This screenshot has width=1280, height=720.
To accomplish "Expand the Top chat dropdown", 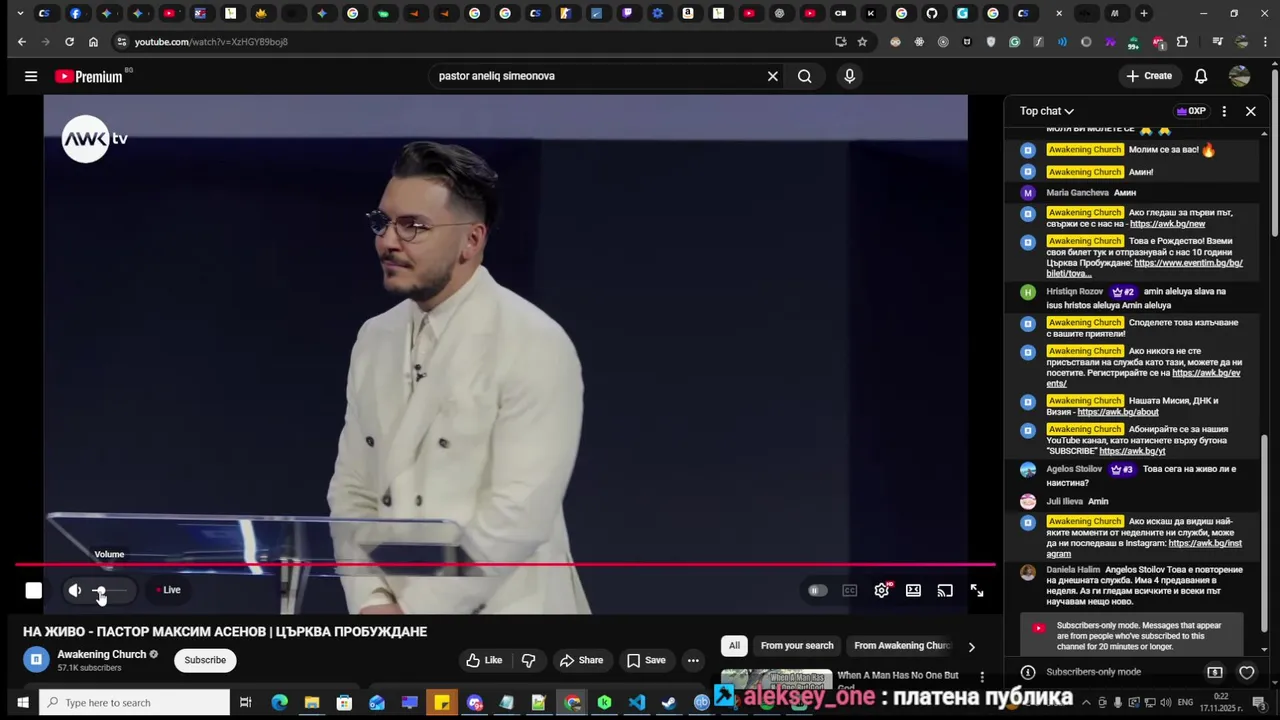I will [x=1047, y=111].
